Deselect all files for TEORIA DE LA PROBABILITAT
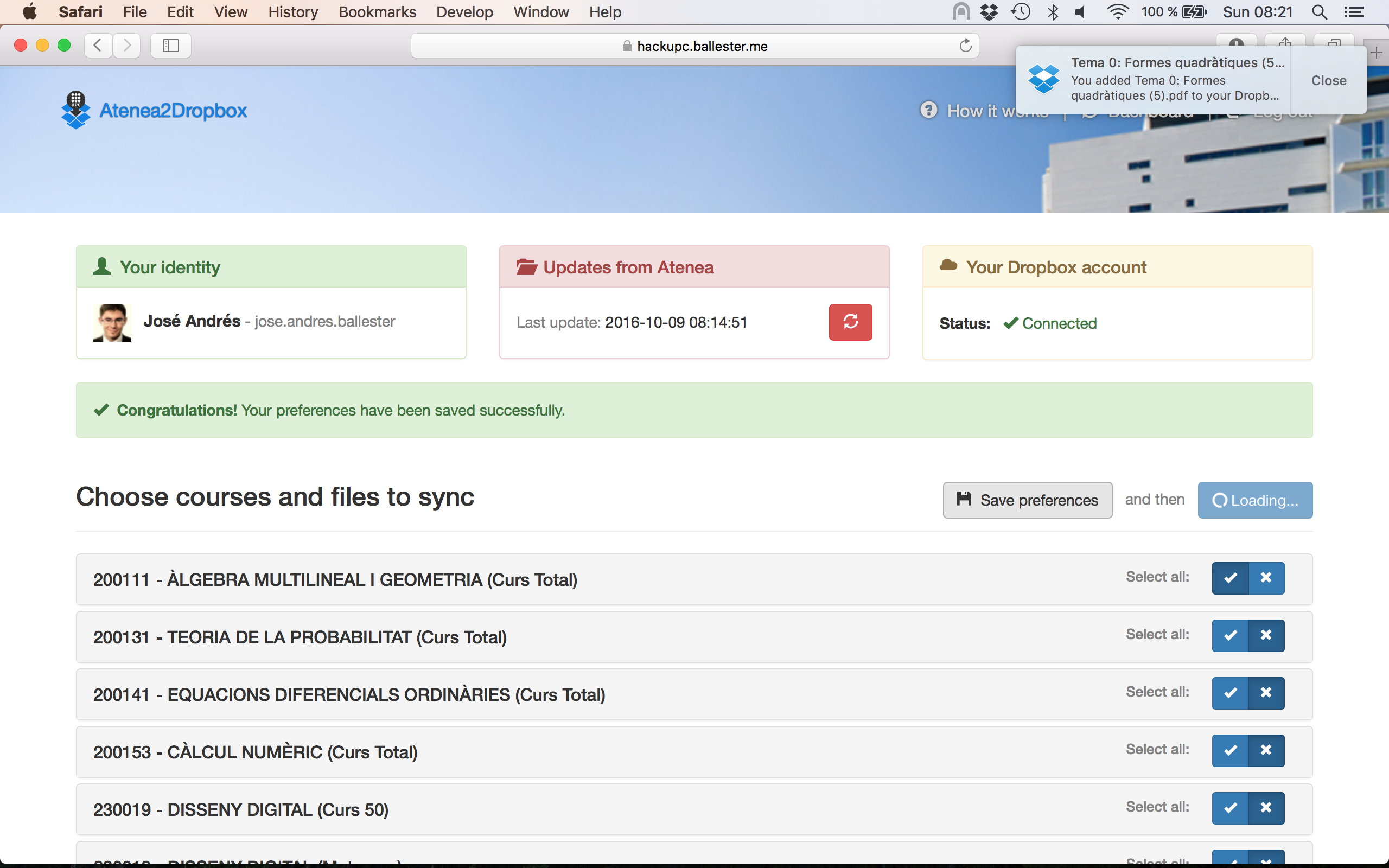 (x=1266, y=635)
